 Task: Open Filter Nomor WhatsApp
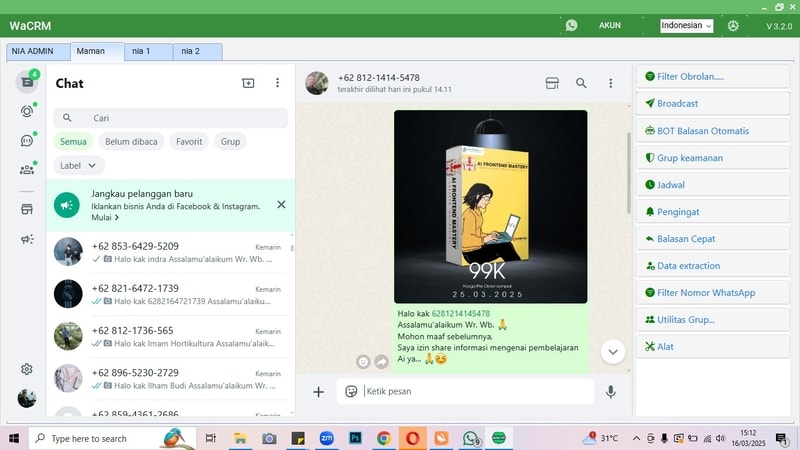tap(713, 293)
